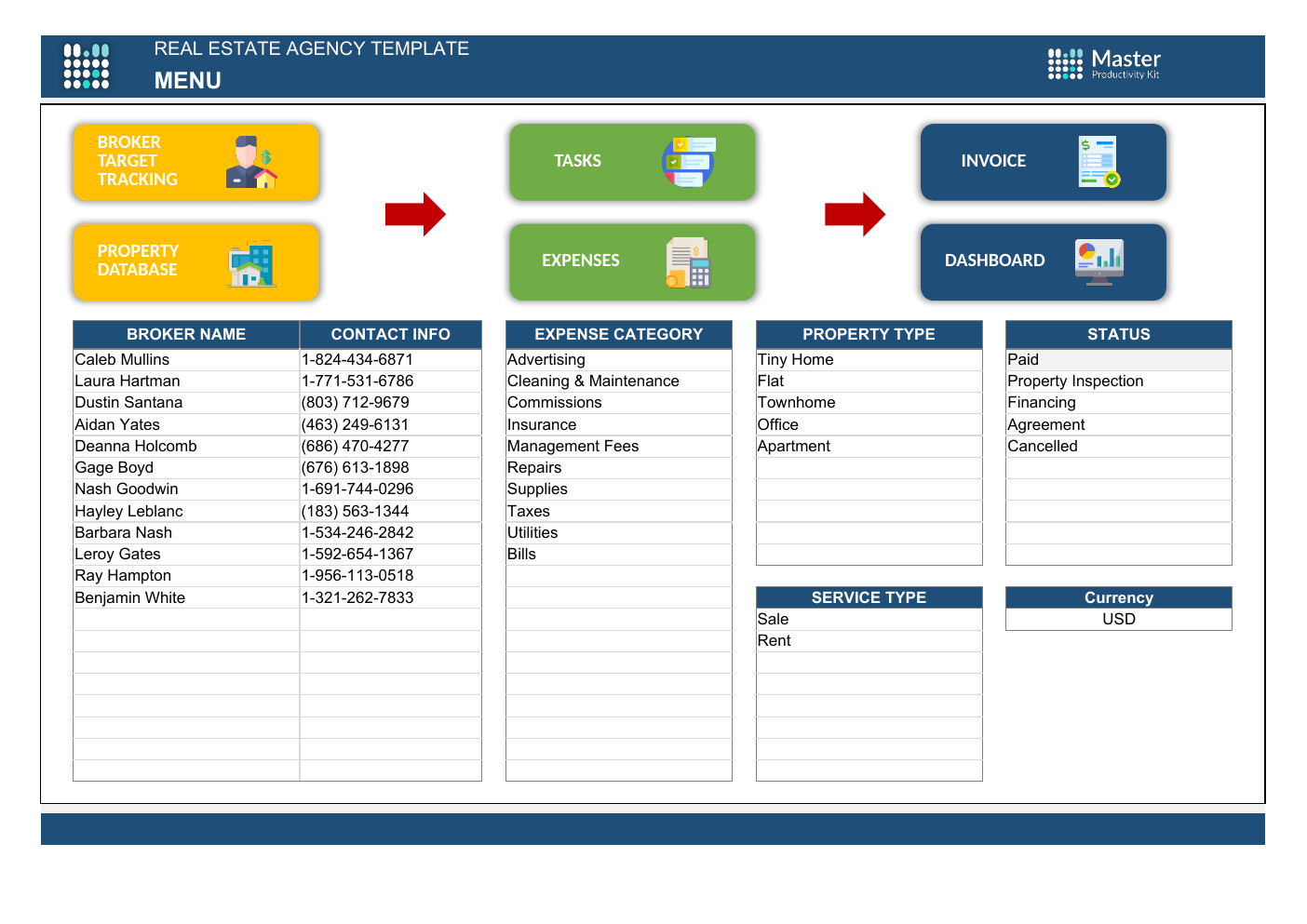
Task: Click the tasks checklist icon
Action: click(689, 161)
